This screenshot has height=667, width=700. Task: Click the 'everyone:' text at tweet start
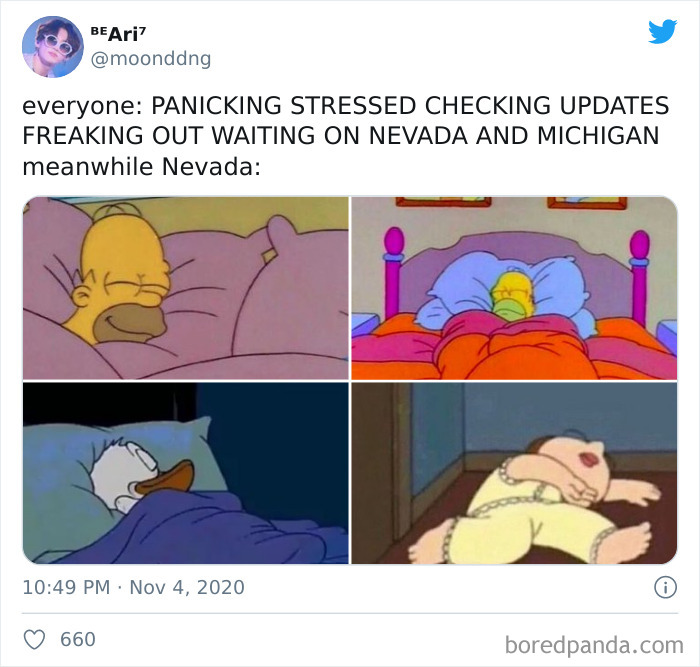point(82,106)
